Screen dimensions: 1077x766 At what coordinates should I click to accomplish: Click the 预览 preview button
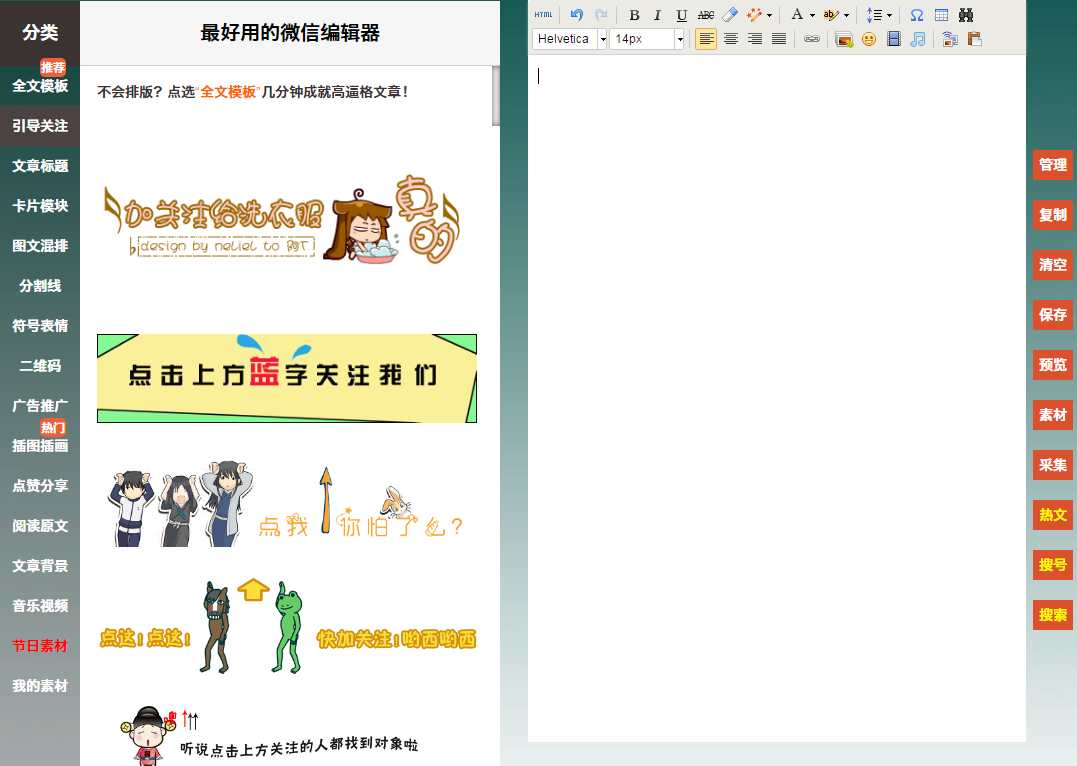pyautogui.click(x=1052, y=365)
